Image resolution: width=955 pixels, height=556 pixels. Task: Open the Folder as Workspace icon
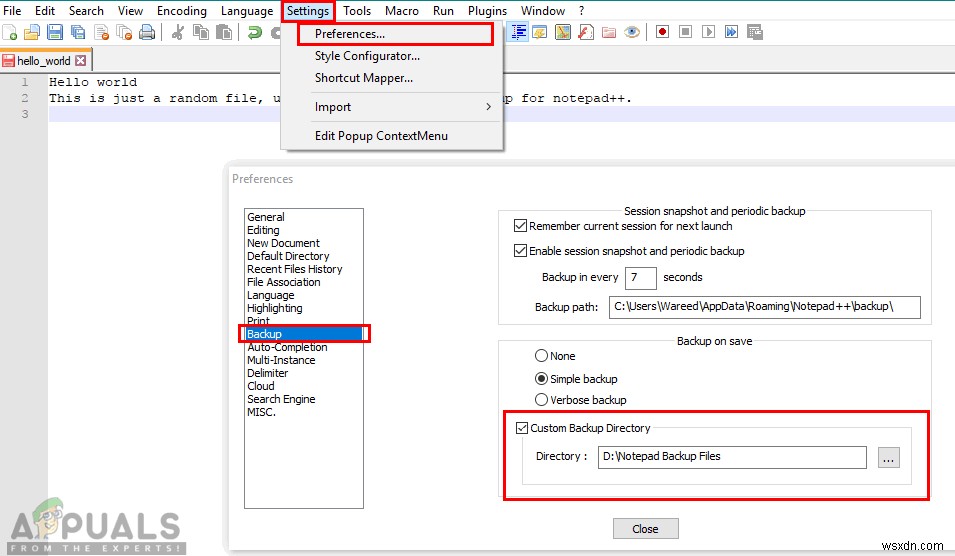(x=609, y=32)
